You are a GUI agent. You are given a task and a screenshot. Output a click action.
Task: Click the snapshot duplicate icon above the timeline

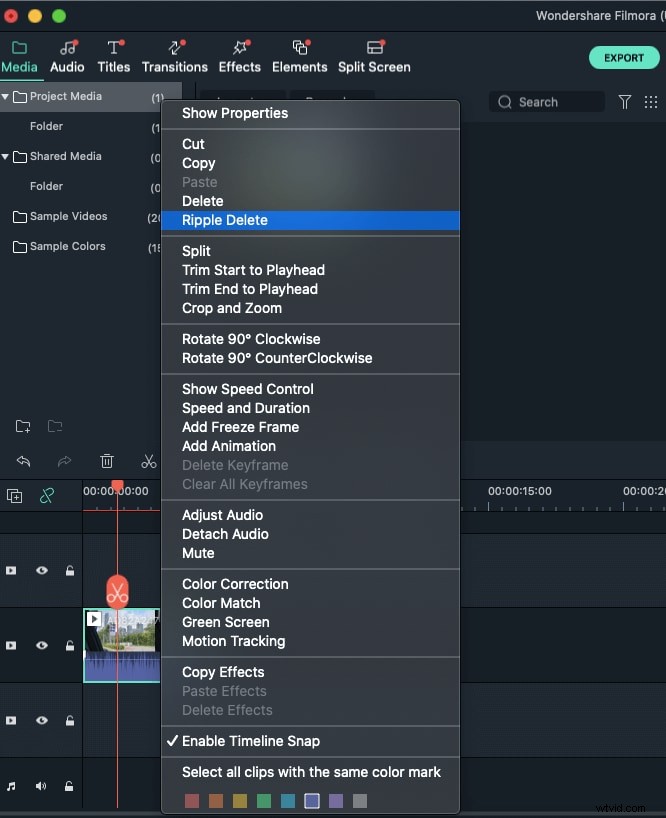tap(15, 495)
